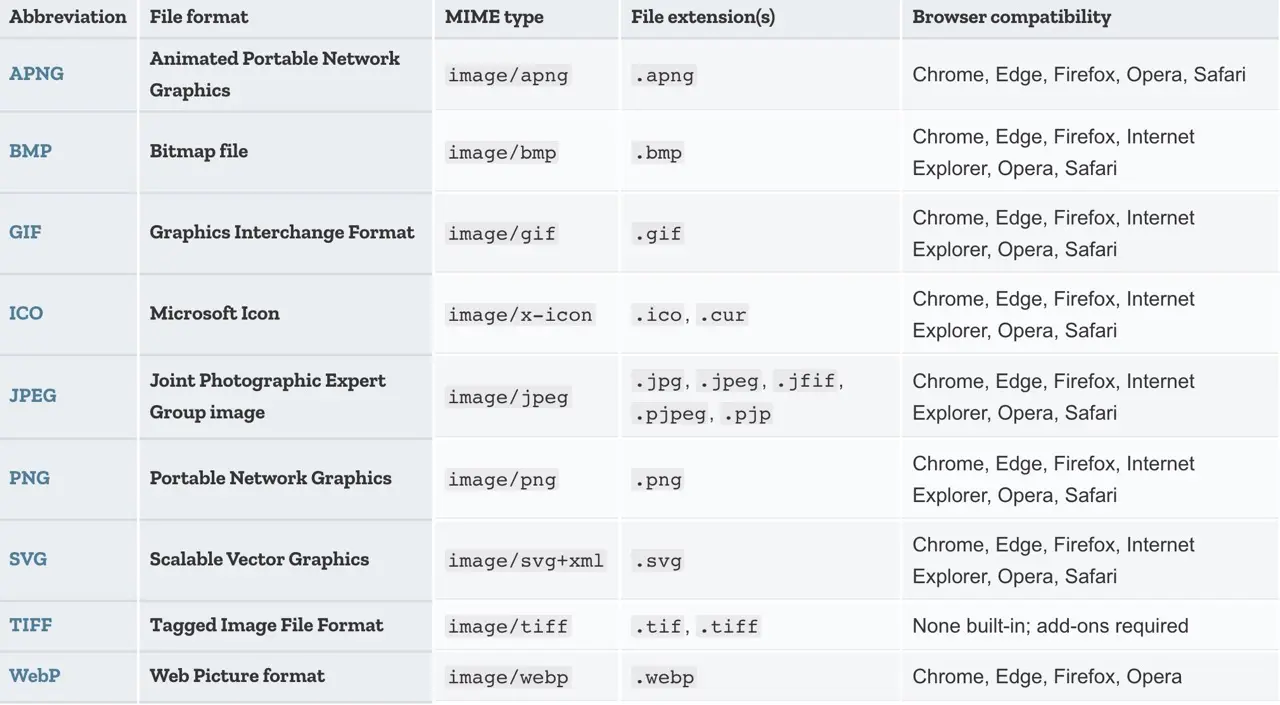Click the .tiff extension code
This screenshot has width=1280, height=705.
click(728, 627)
